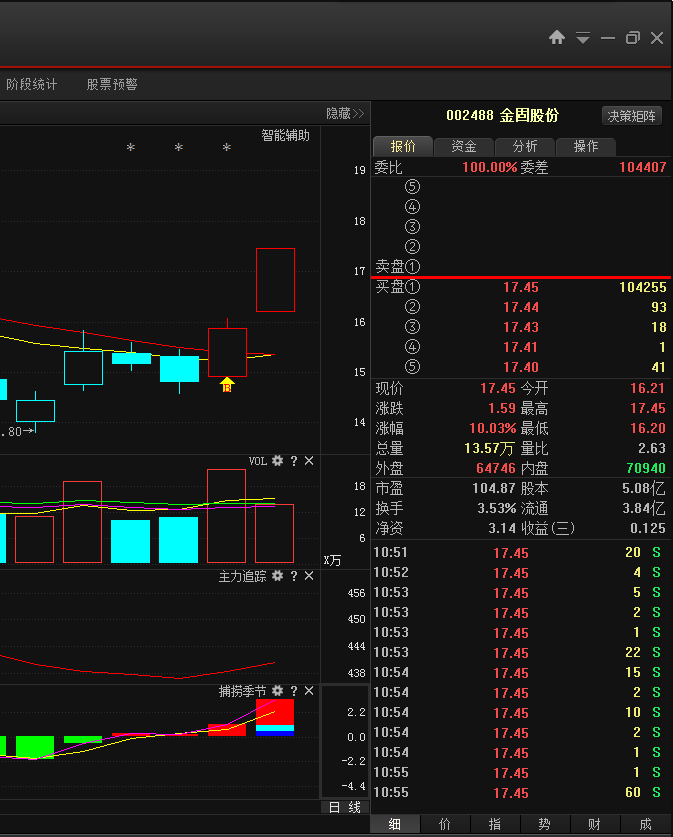Switch to the 资金 tab
Viewport: 673px width, 837px height.
464,146
